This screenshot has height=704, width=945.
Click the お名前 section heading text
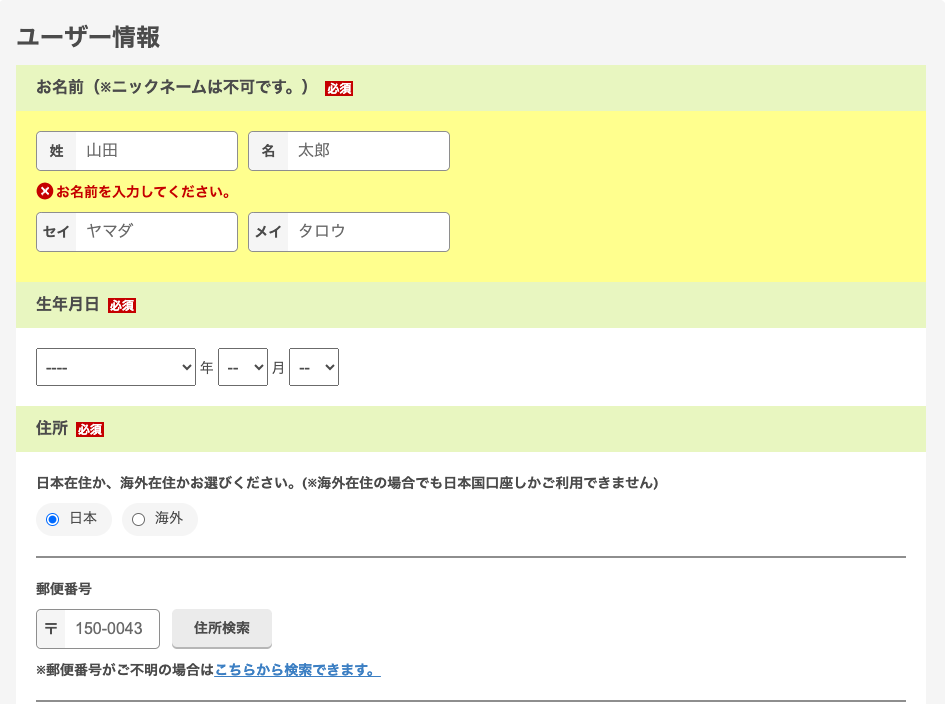pyautogui.click(x=172, y=87)
